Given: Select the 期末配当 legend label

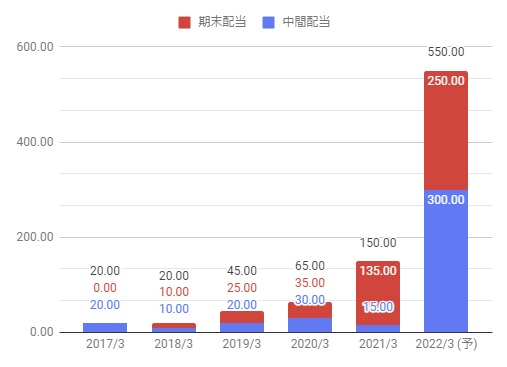Looking at the screenshot, I should point(222,22).
